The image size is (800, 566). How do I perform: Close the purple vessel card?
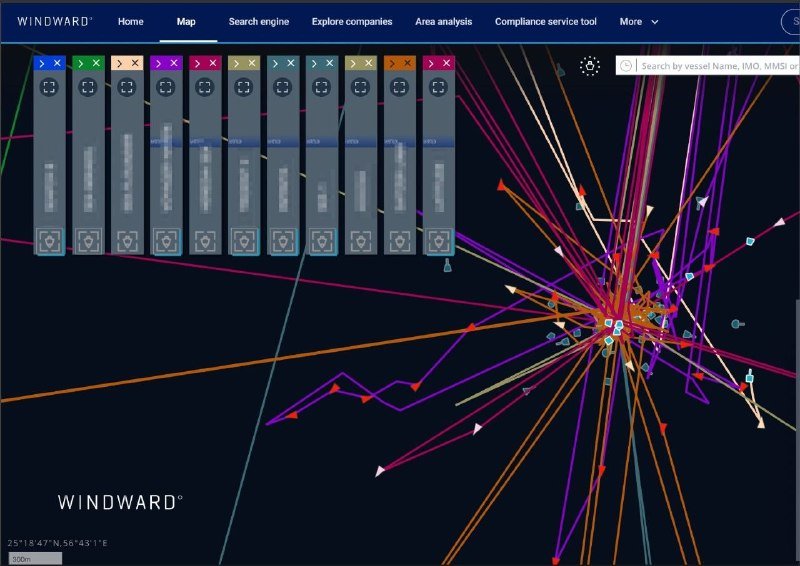[174, 63]
